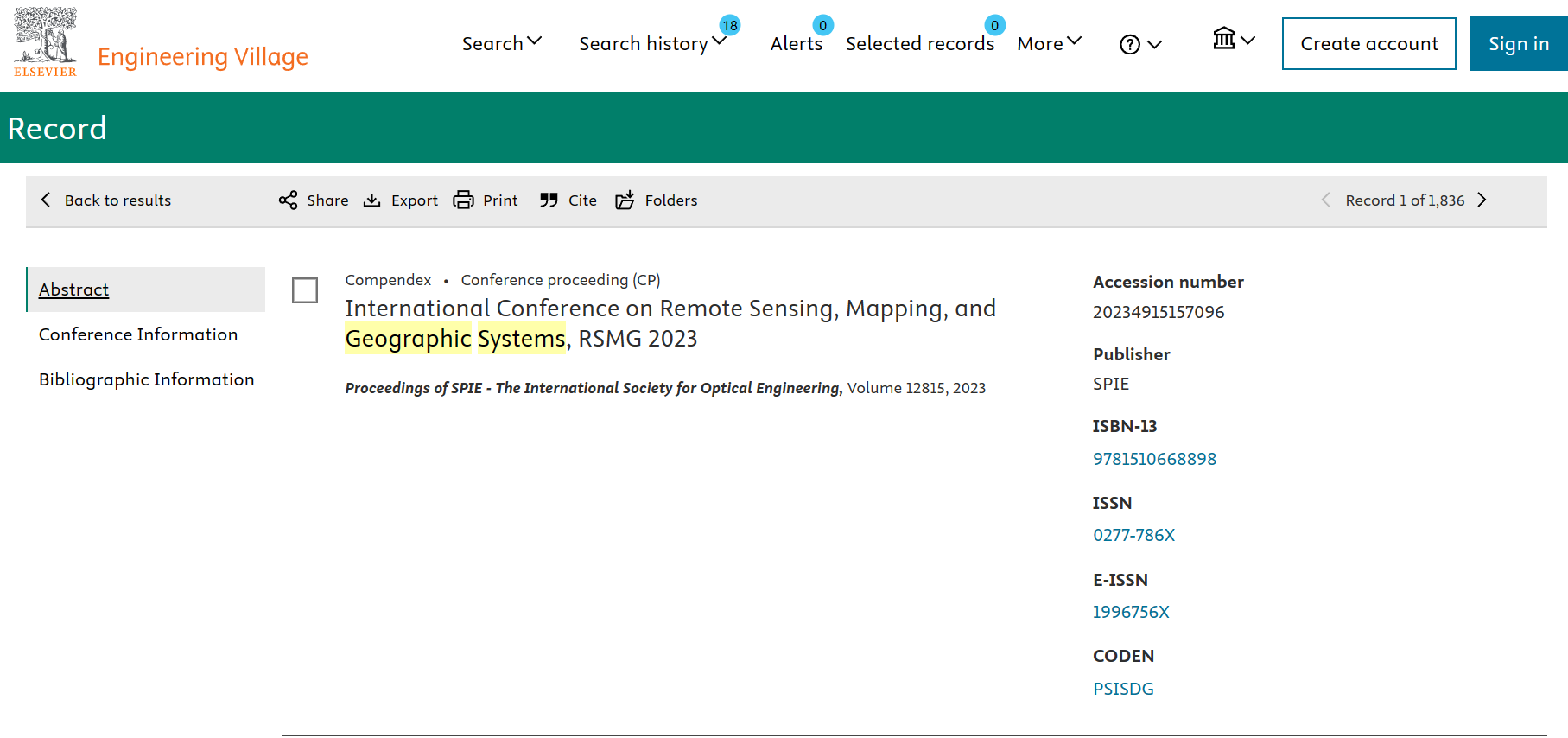Return via Back to results

[x=117, y=200]
